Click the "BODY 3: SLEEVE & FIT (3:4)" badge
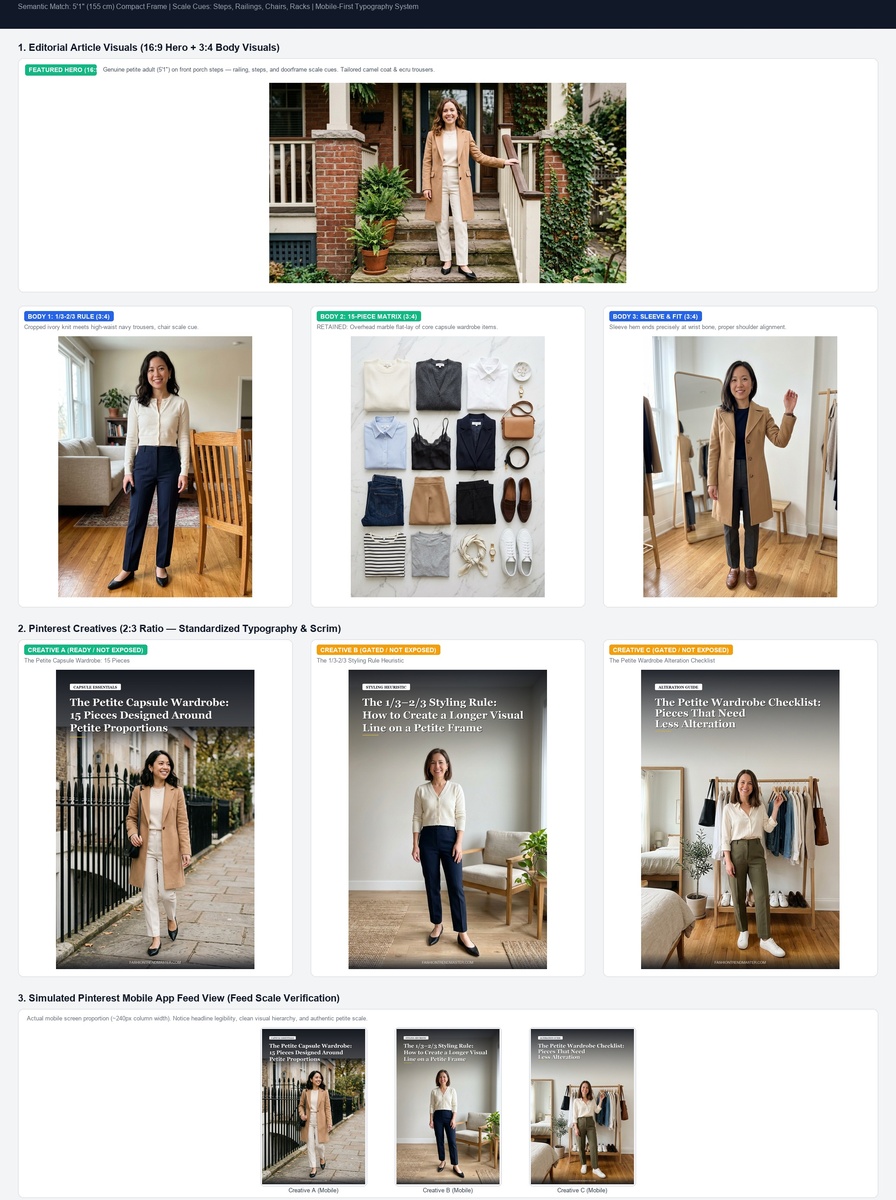896x1200 pixels. click(x=655, y=316)
